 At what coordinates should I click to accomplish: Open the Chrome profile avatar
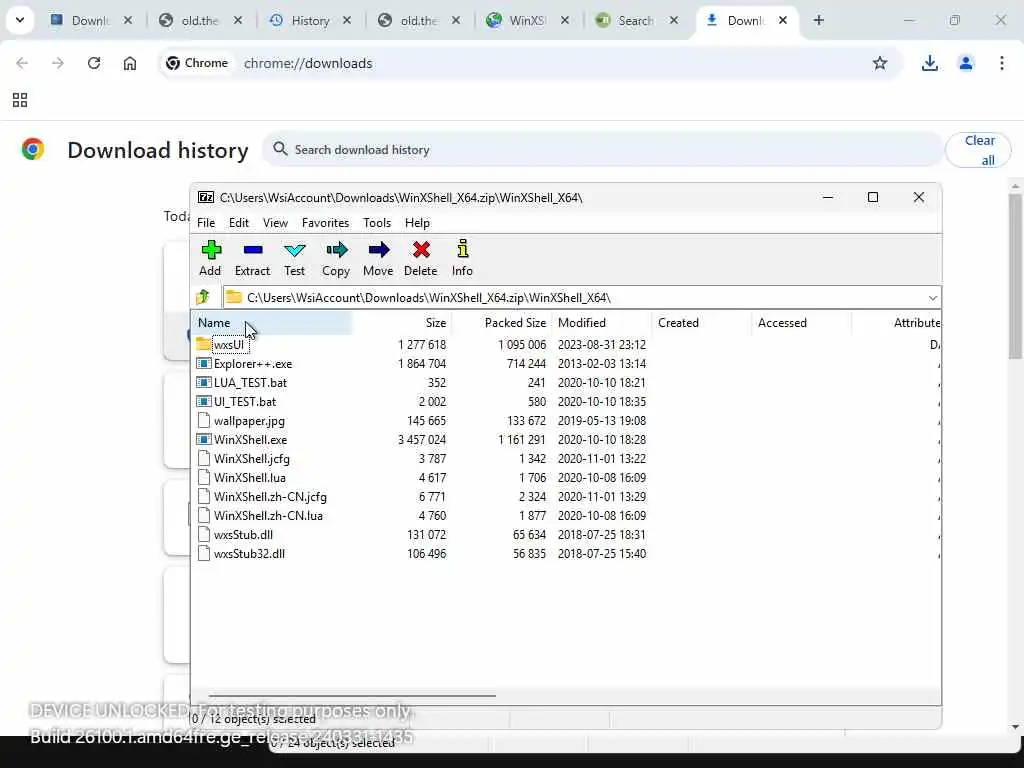(x=965, y=63)
